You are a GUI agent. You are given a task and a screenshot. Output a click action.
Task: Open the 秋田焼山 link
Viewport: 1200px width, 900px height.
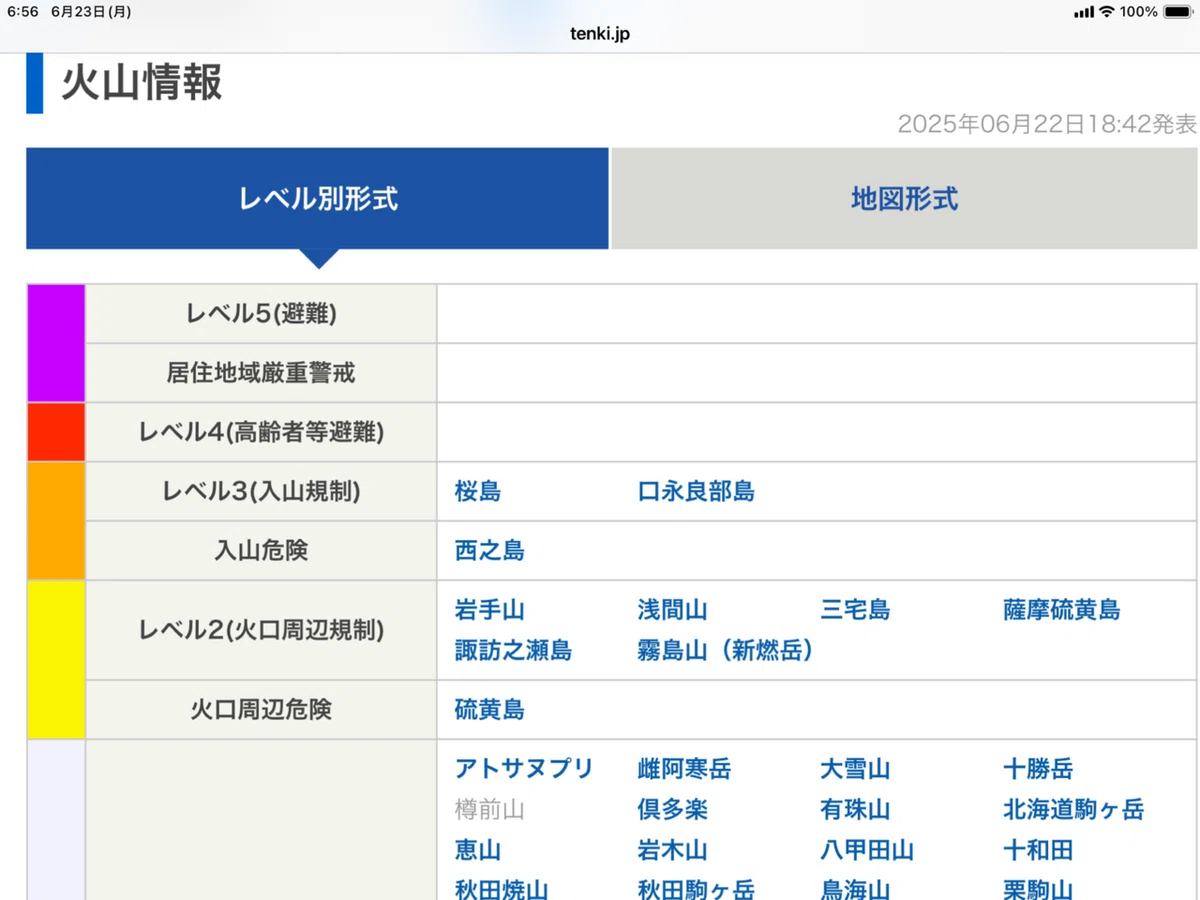coord(502,889)
